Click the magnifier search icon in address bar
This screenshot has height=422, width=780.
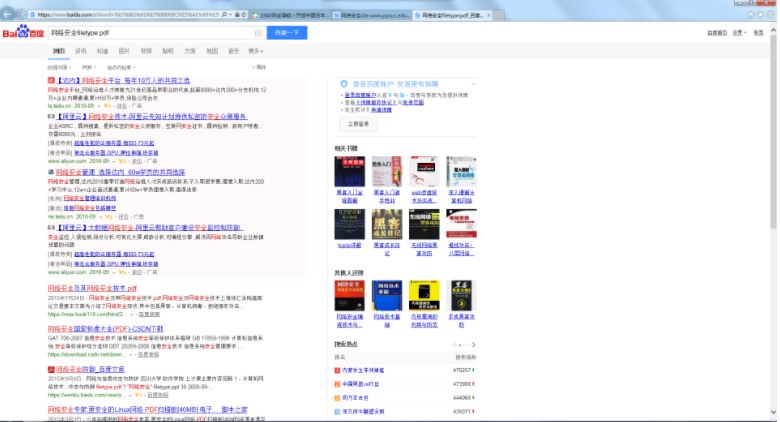(x=224, y=15)
